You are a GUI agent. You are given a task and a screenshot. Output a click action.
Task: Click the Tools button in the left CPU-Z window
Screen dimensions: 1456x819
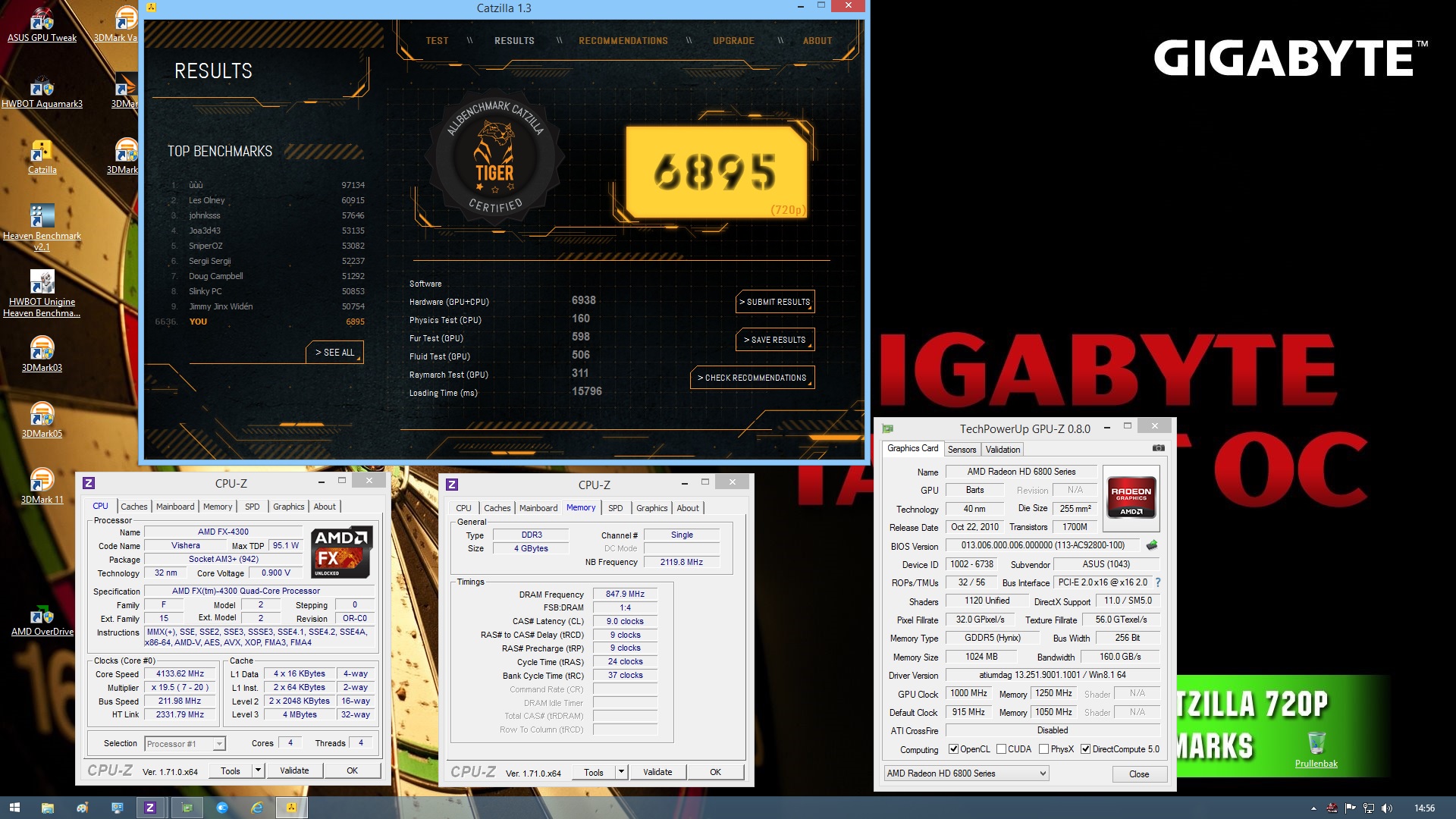click(x=231, y=770)
